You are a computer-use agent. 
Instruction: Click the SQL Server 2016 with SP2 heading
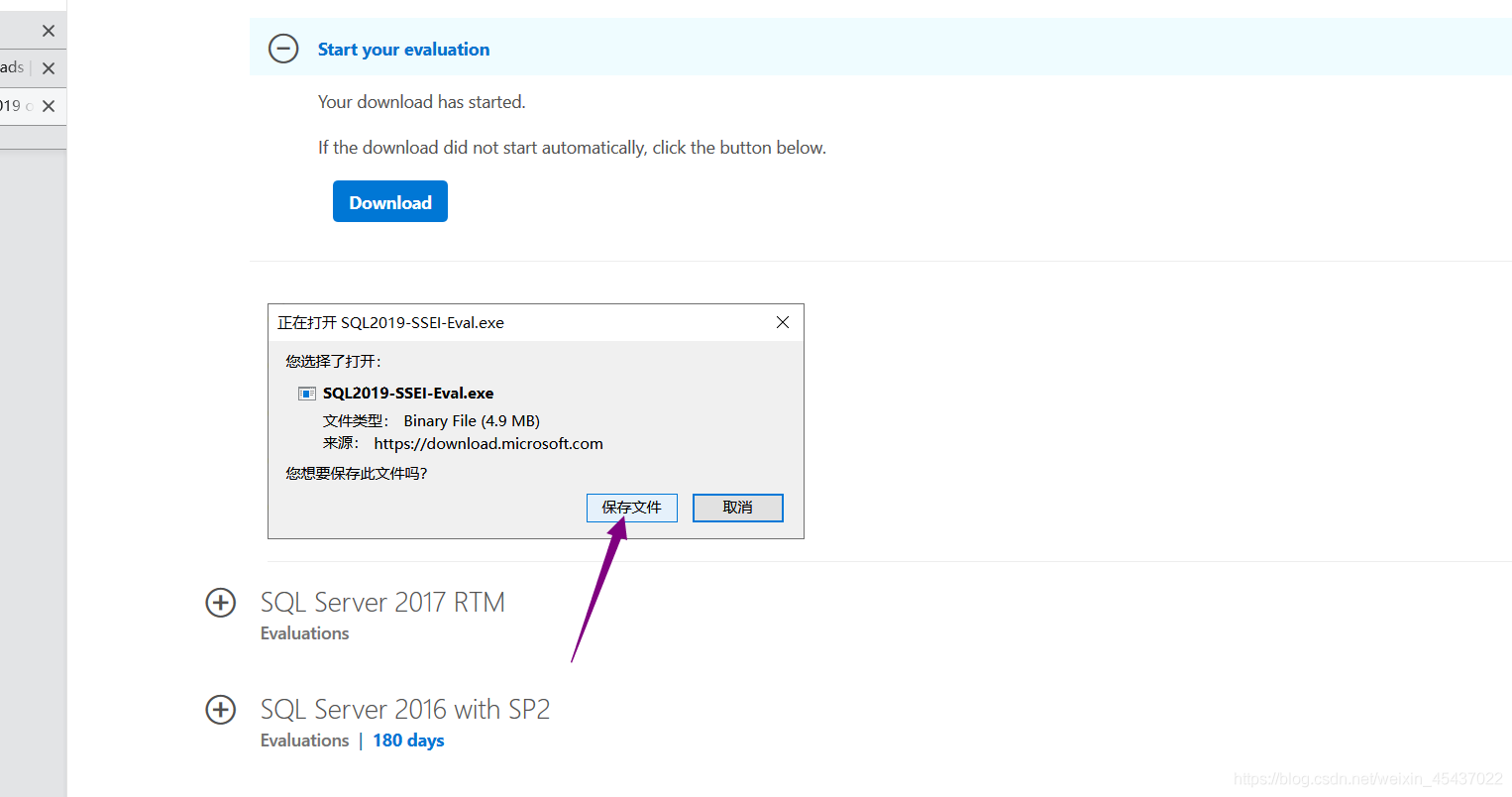click(405, 709)
